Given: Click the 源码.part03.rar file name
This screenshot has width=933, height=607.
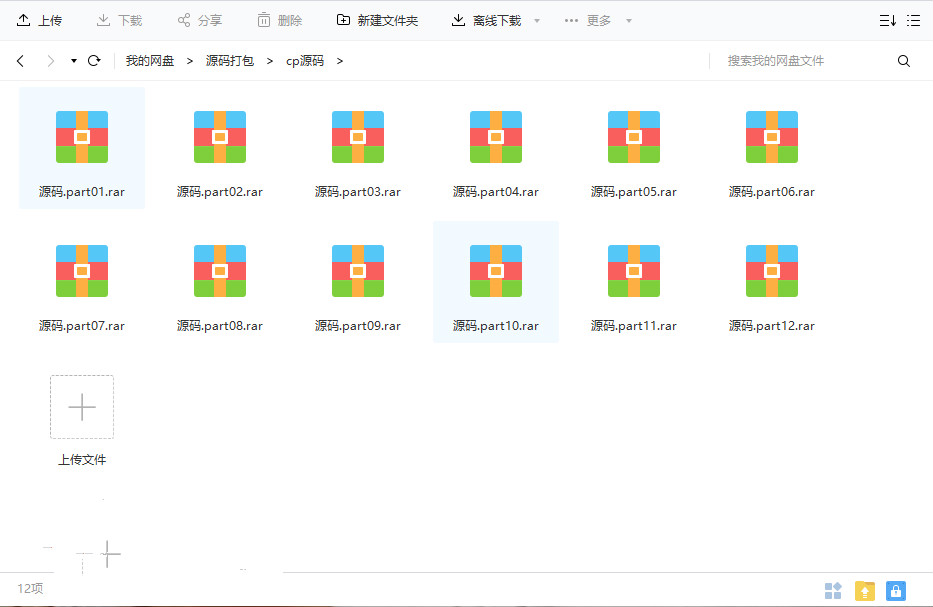Looking at the screenshot, I should [x=358, y=192].
